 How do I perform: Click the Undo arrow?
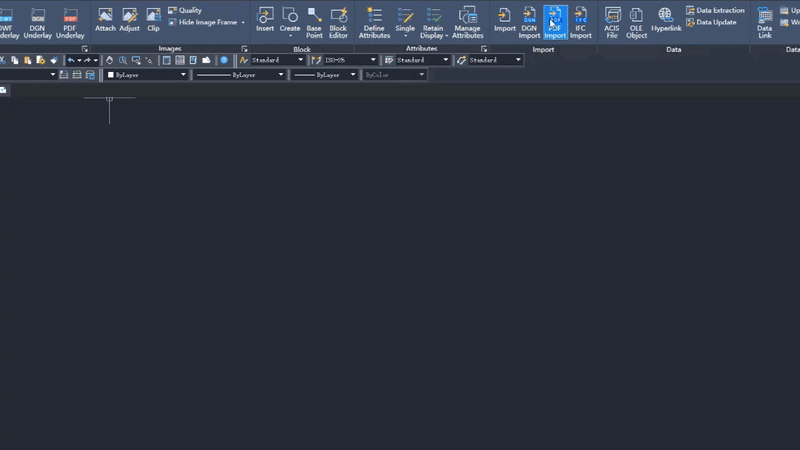[x=71, y=60]
